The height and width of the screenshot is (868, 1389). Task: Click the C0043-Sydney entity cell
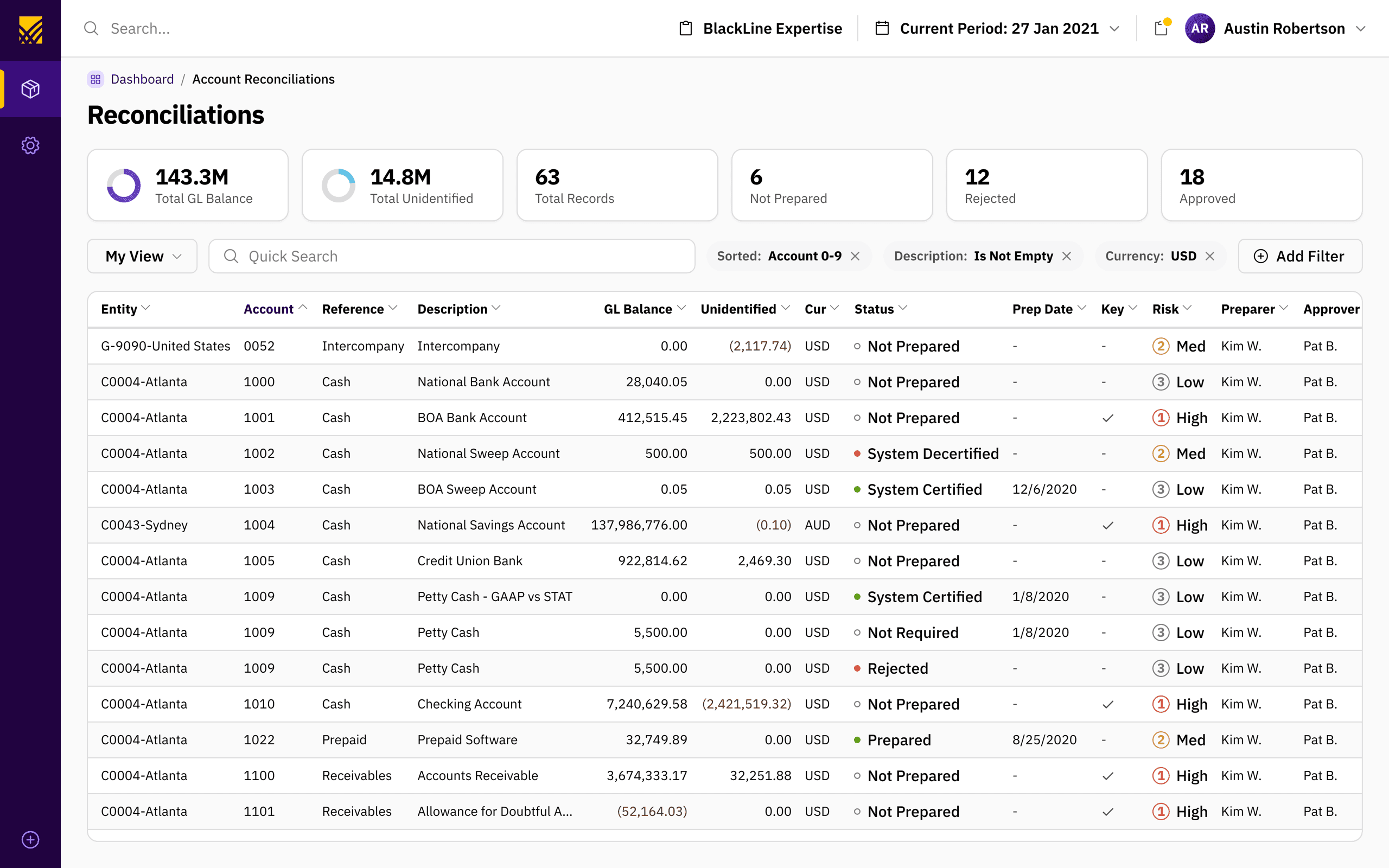click(144, 525)
